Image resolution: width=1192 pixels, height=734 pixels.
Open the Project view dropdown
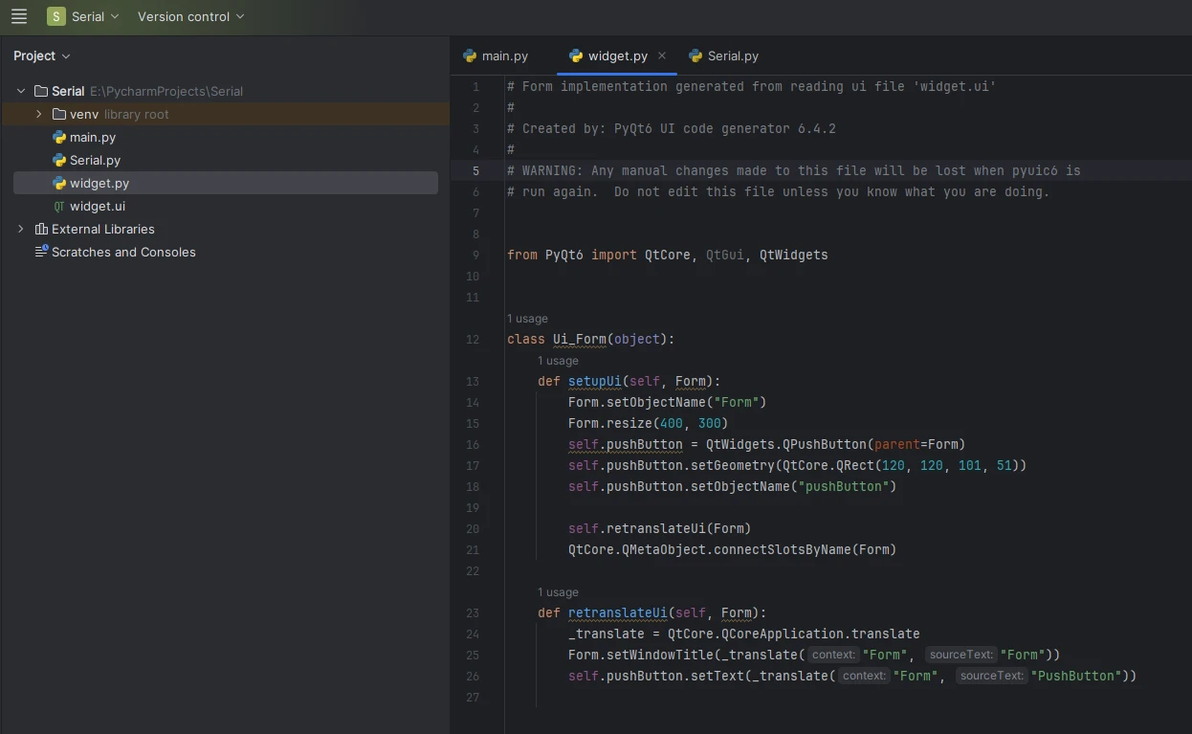point(42,56)
